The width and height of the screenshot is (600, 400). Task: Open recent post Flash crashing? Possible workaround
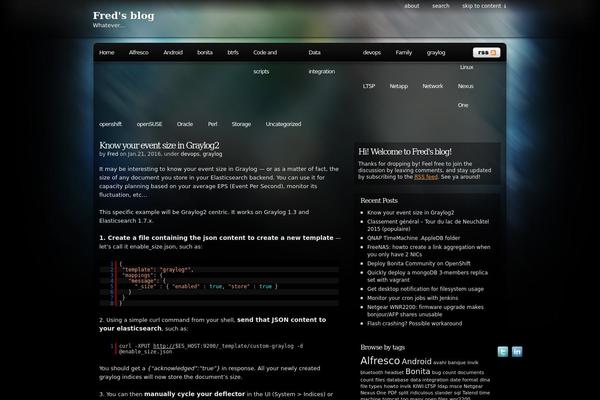point(414,323)
